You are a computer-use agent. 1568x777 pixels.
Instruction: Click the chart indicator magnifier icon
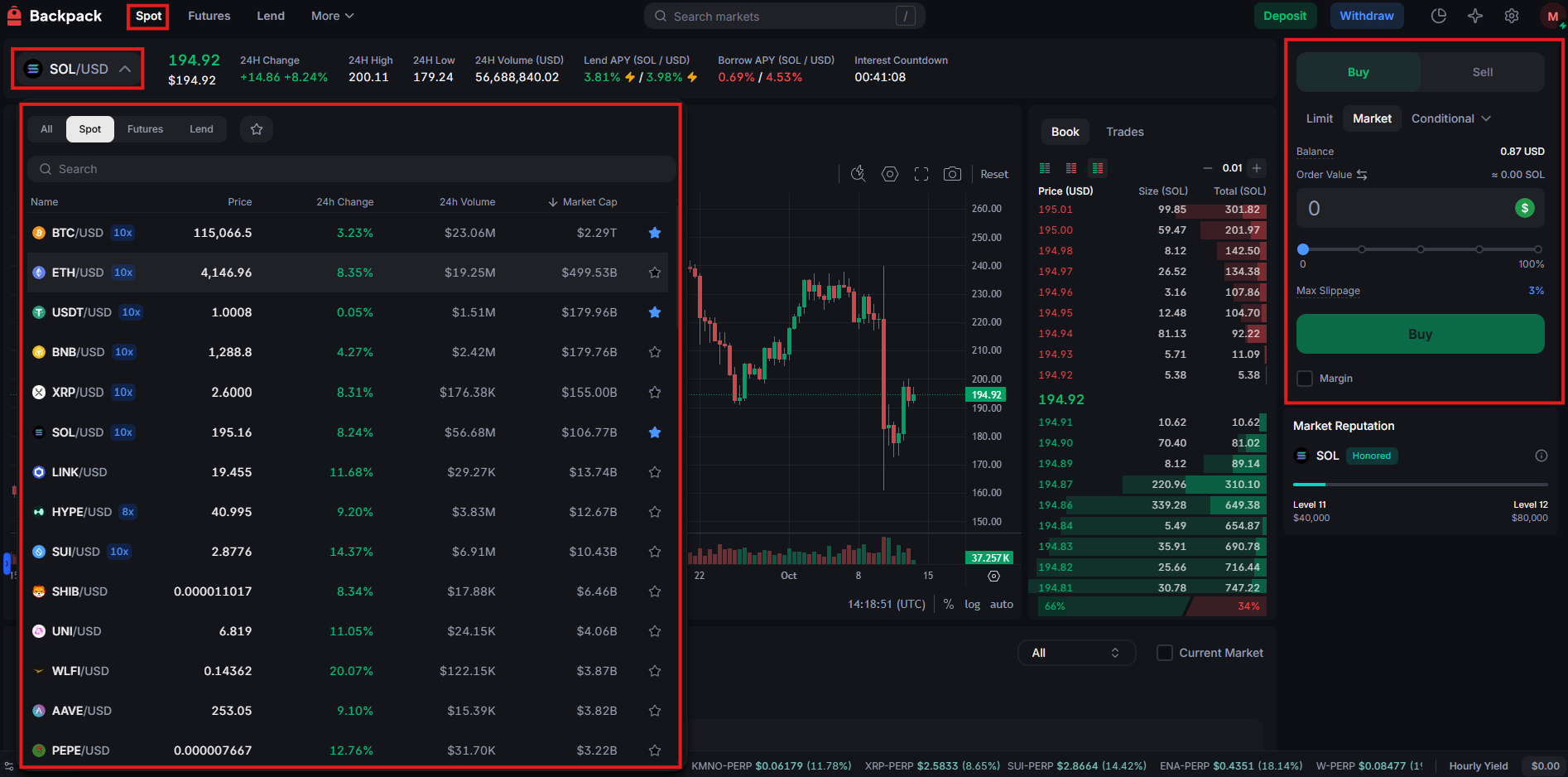(x=859, y=173)
